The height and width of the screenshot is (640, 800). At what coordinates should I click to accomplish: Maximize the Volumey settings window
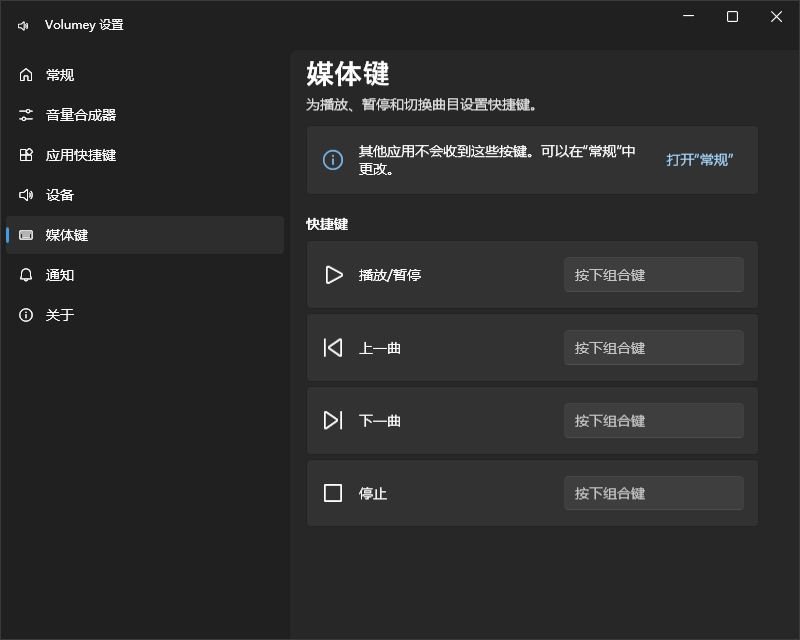click(x=732, y=16)
